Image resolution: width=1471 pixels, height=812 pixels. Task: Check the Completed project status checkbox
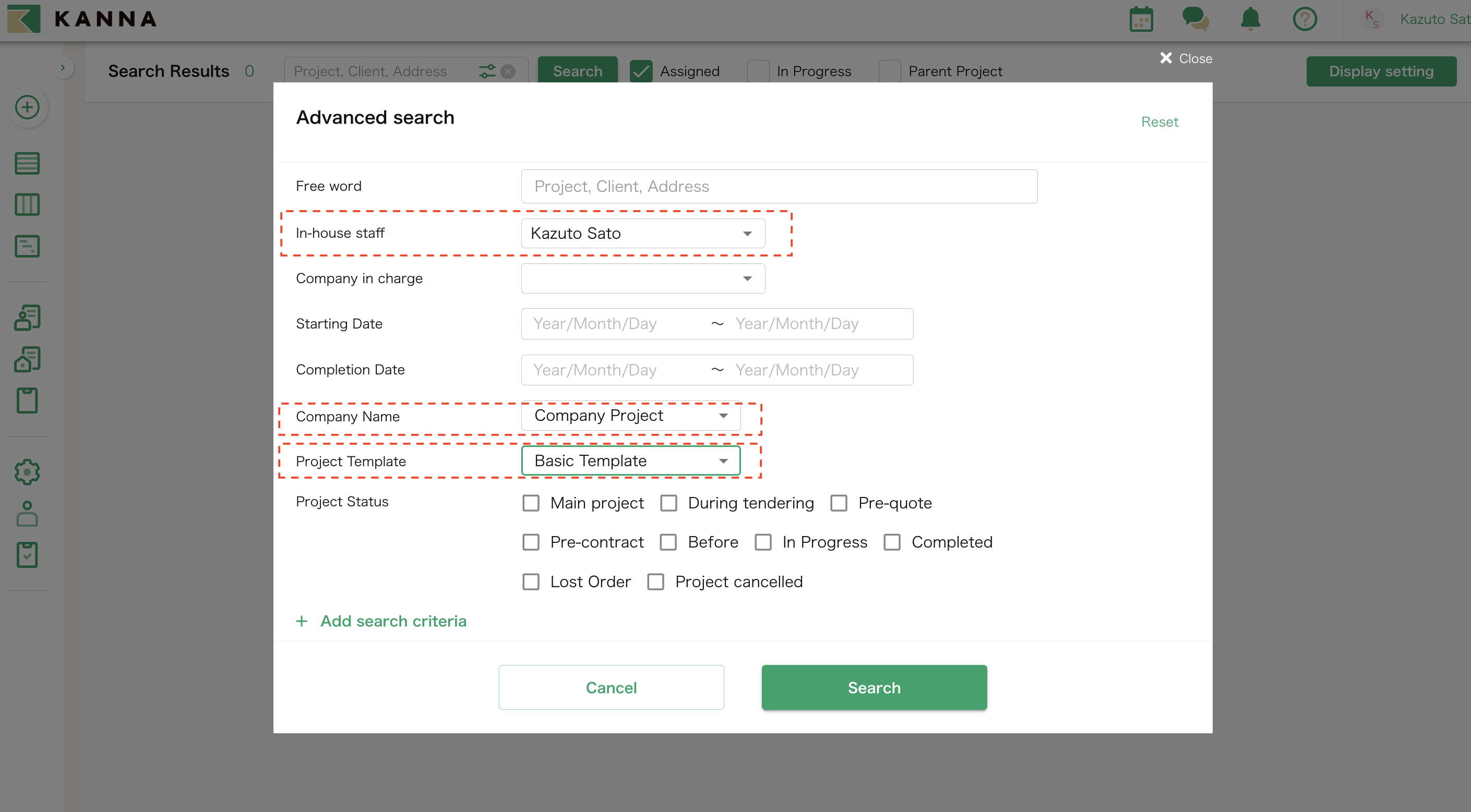[892, 541]
